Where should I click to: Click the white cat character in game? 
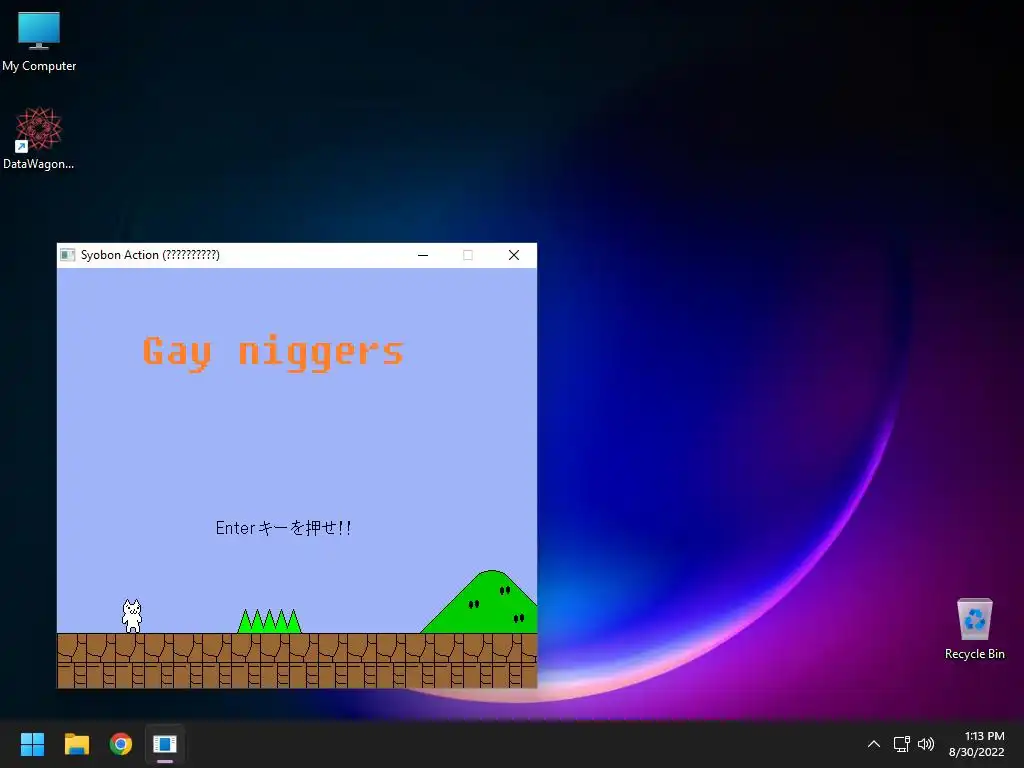coord(132,616)
